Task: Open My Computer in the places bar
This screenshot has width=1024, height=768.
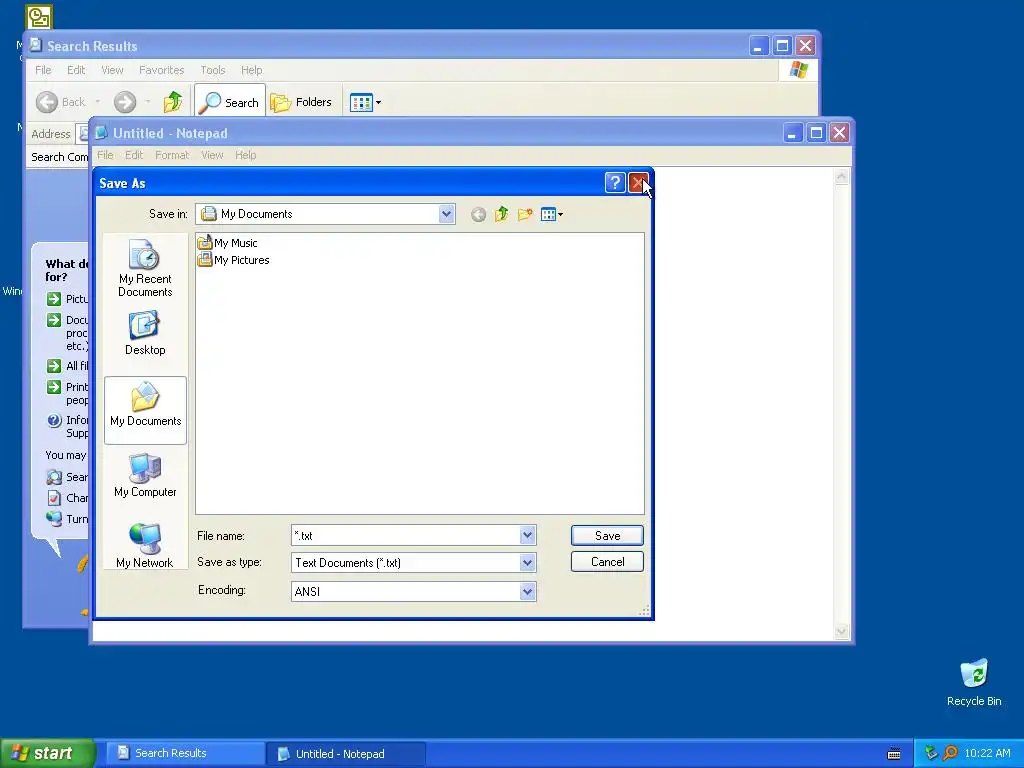Action: pyautogui.click(x=145, y=475)
